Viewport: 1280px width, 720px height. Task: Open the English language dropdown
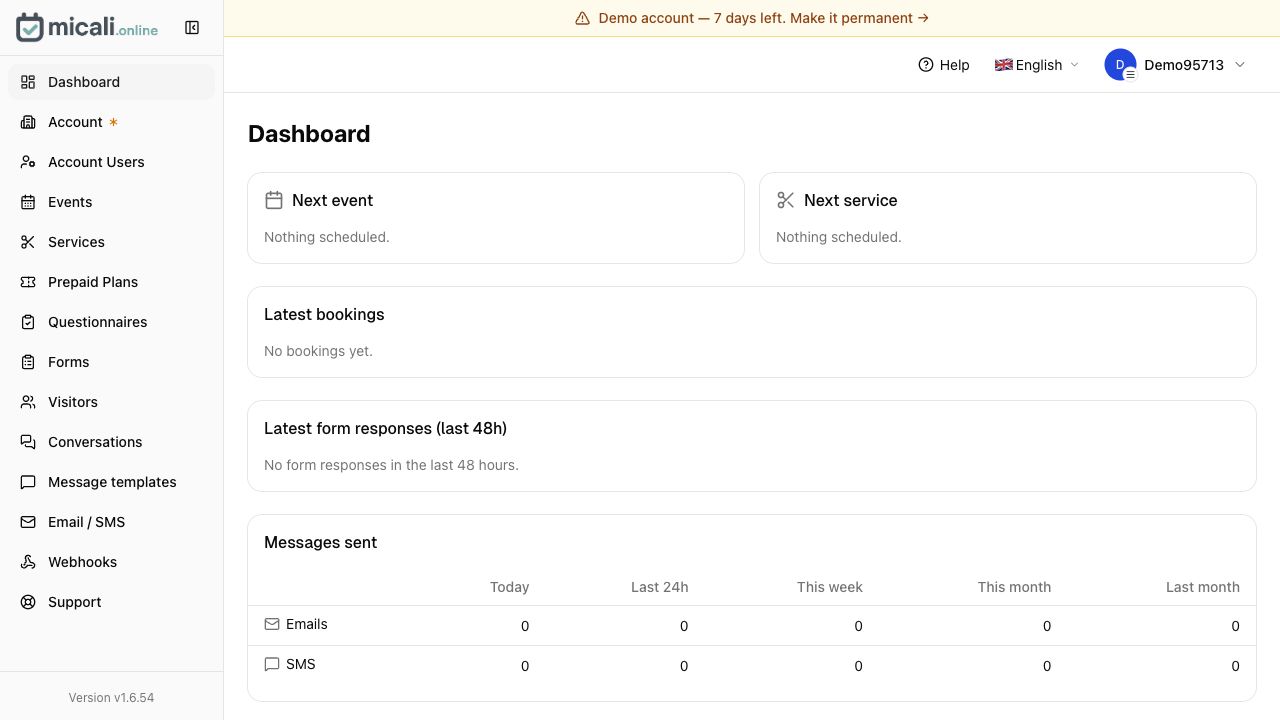pyautogui.click(x=1037, y=65)
